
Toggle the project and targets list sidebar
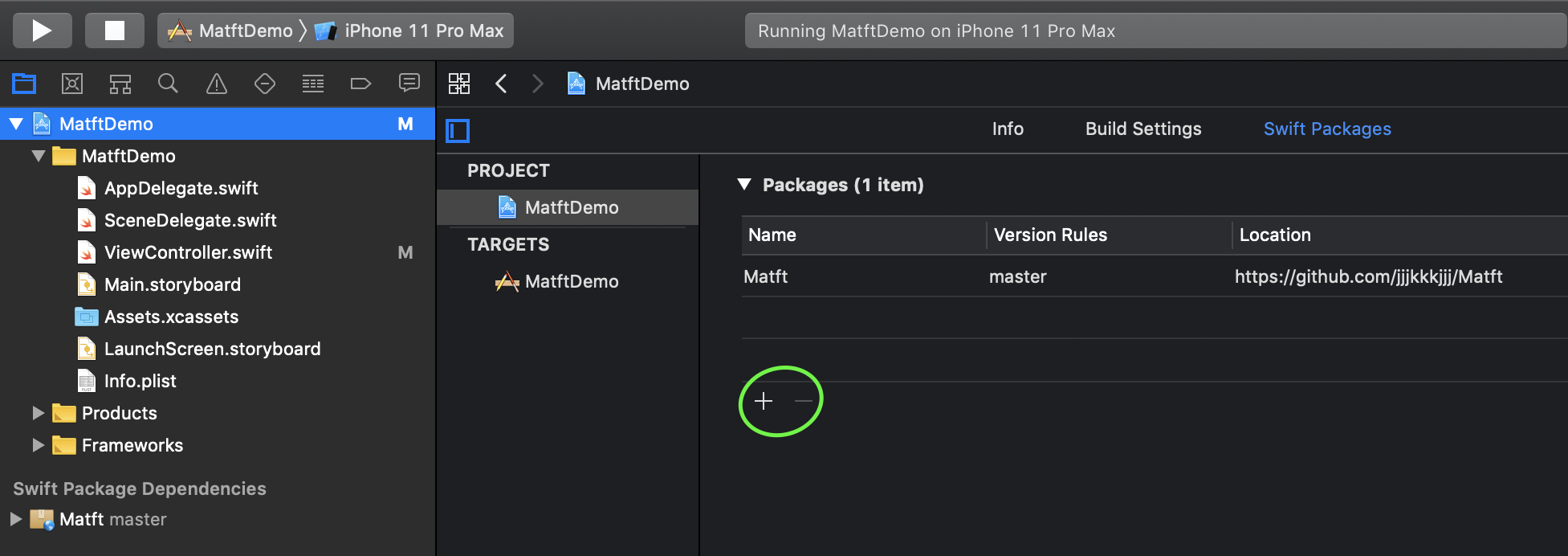tap(458, 130)
